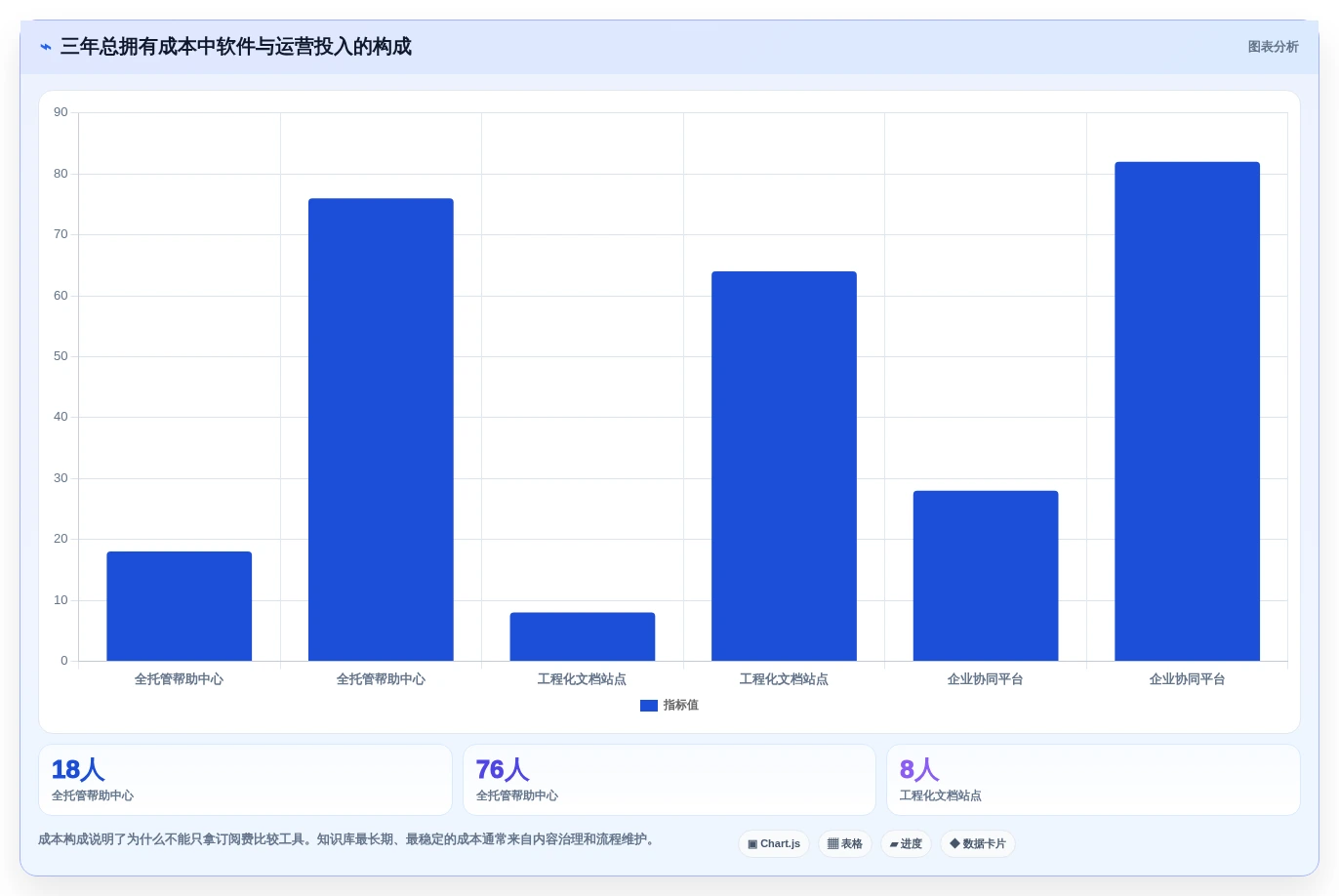Select the Chart.js tag chip

pos(774,844)
